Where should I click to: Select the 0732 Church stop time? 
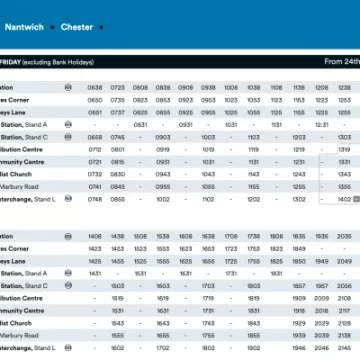click(x=95, y=174)
